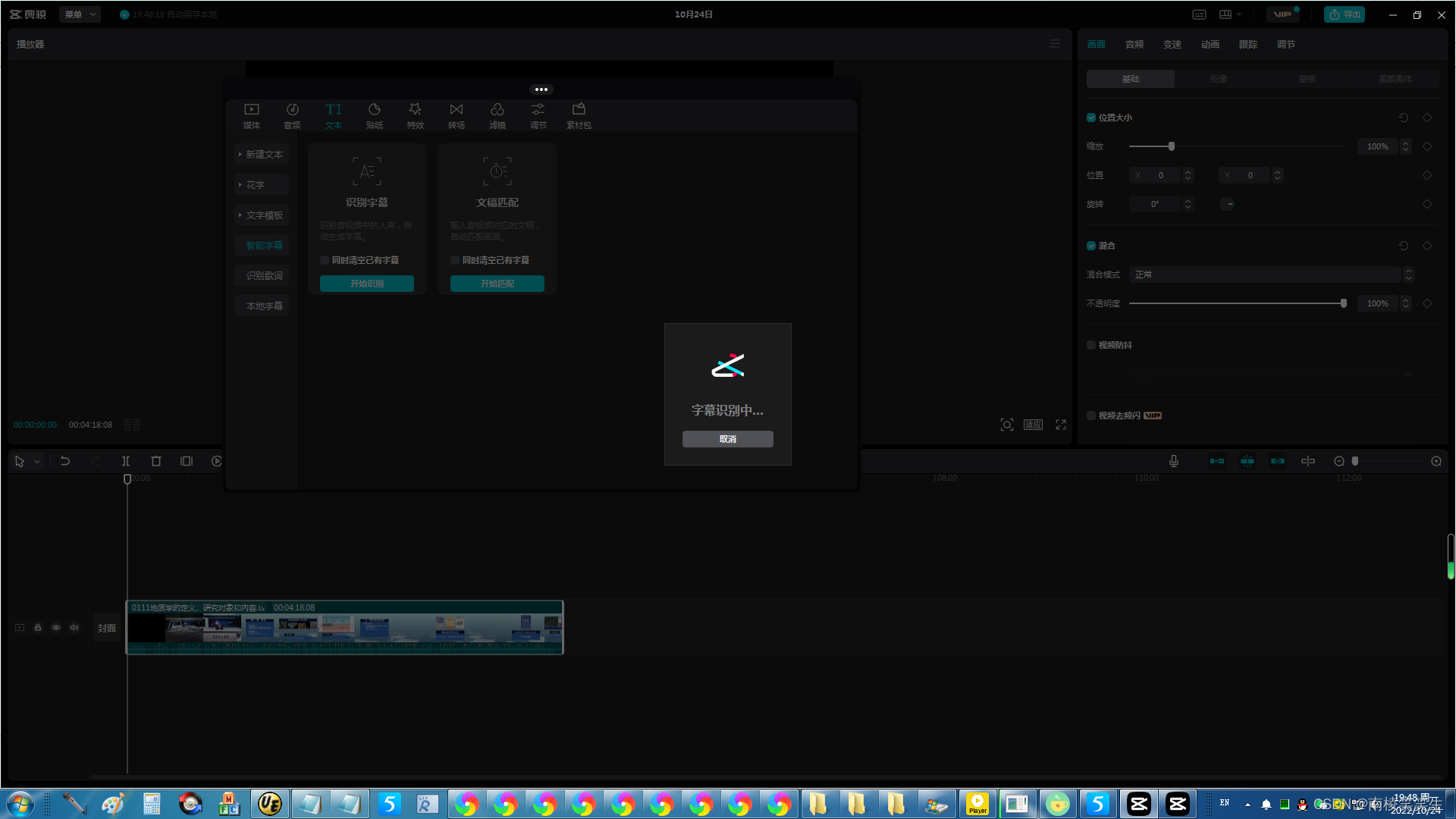Image resolution: width=1456 pixels, height=819 pixels.
Task: Toggle track visibility eye icon
Action: click(x=56, y=628)
